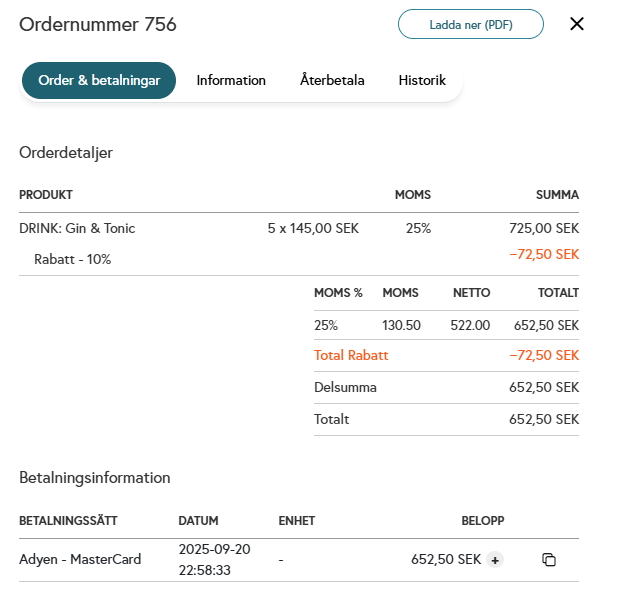Viewport: 628px width, 602px height.
Task: Copy the Adyen MasterCard payment reference
Action: point(549,560)
